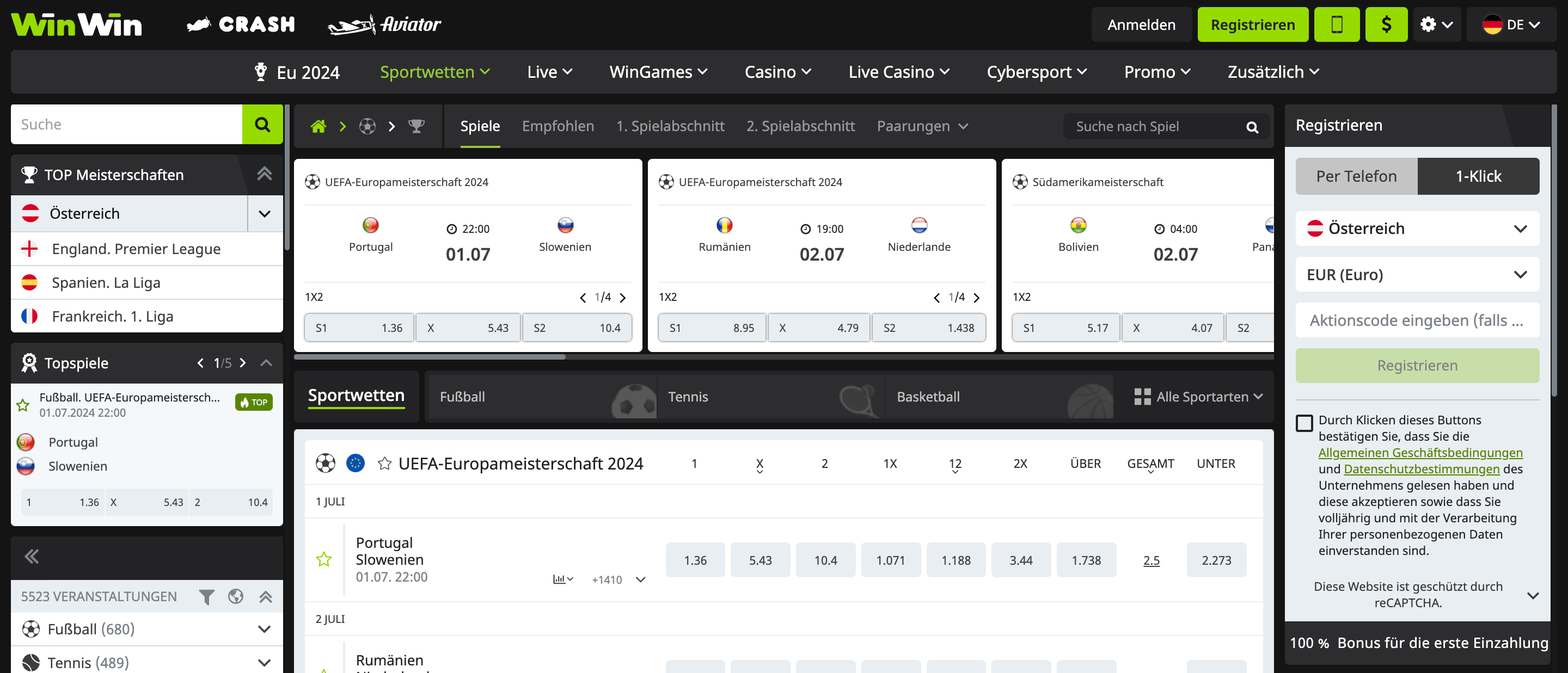Open the EUR (Euro) currency dropdown
Image resolution: width=1568 pixels, height=673 pixels.
point(1417,274)
